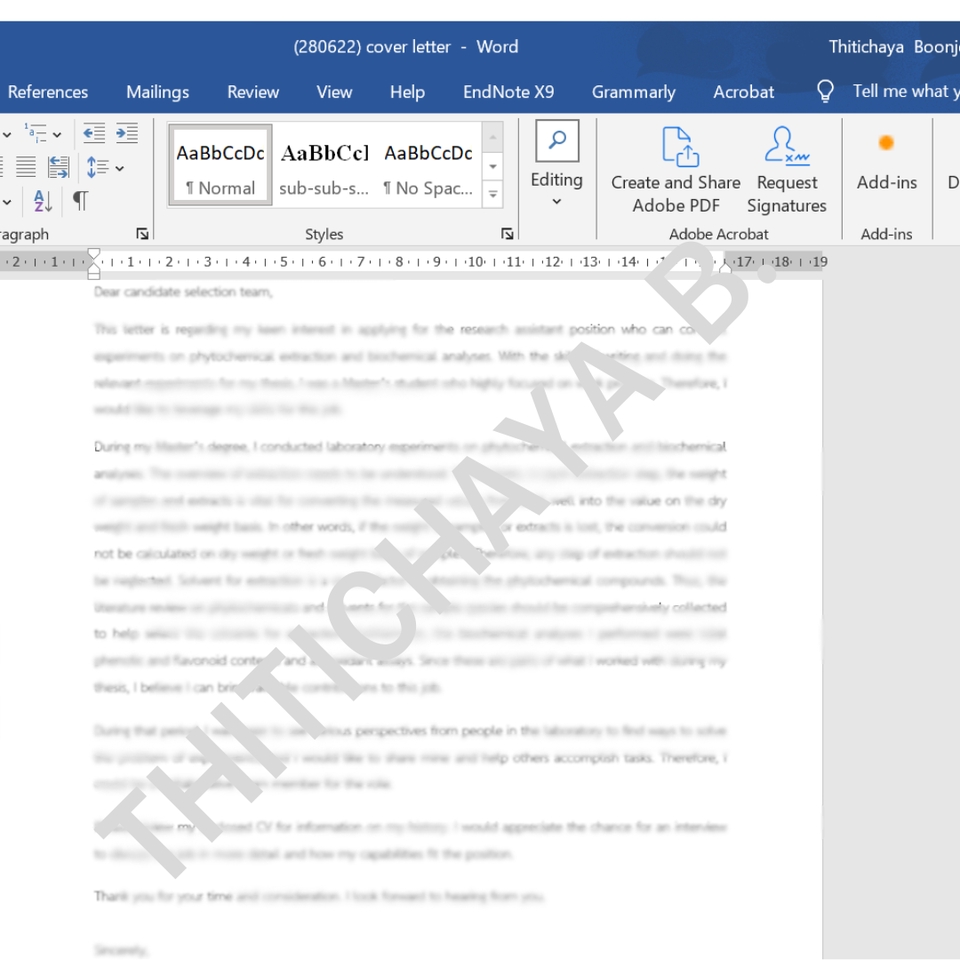Increase the paragraph indent

click(x=127, y=133)
